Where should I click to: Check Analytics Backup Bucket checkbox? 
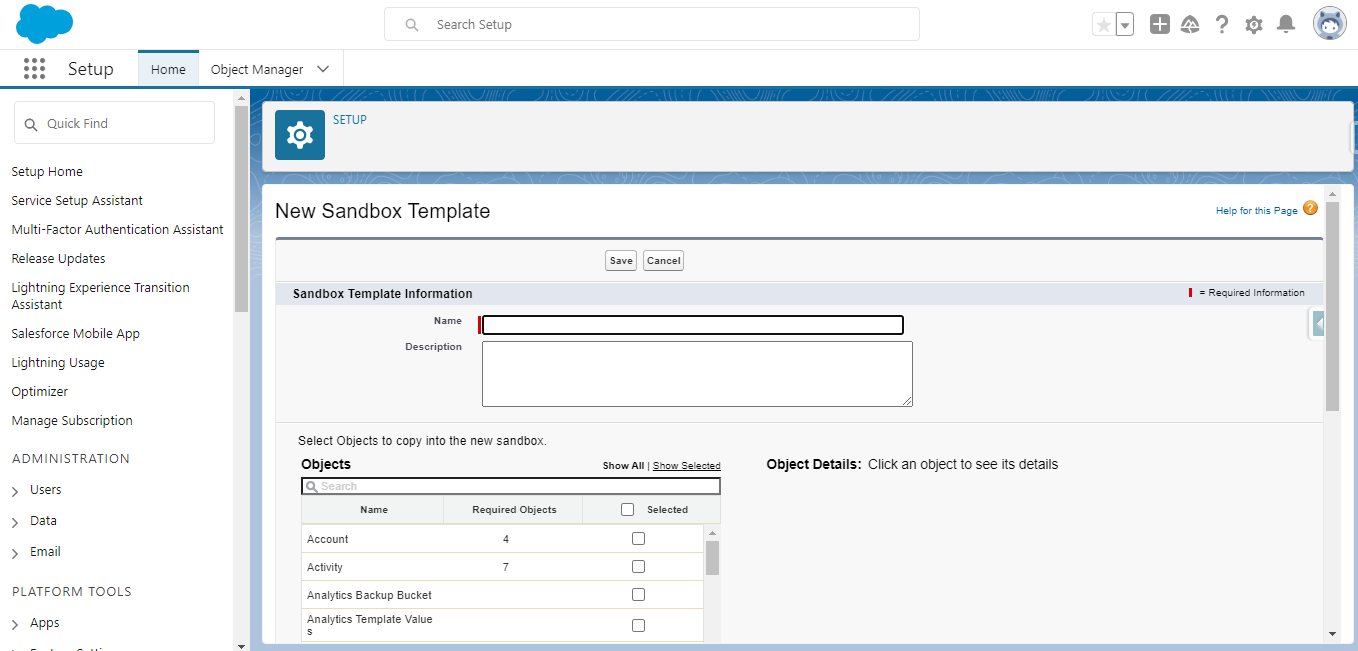click(x=638, y=594)
